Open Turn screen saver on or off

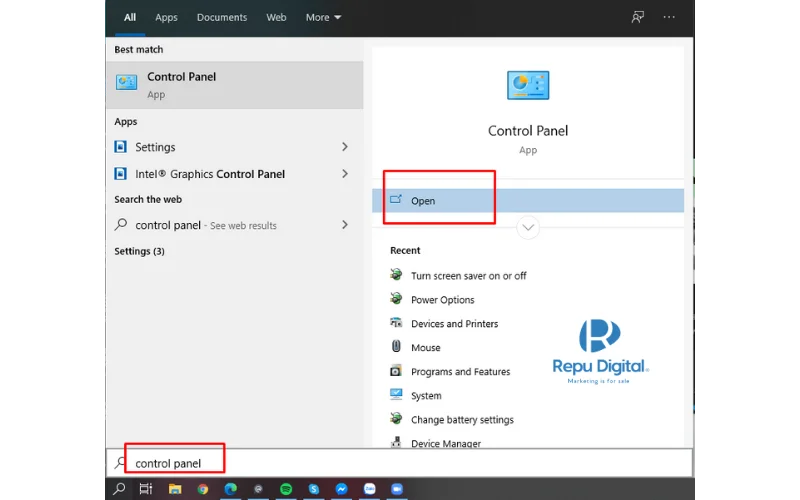click(x=468, y=276)
